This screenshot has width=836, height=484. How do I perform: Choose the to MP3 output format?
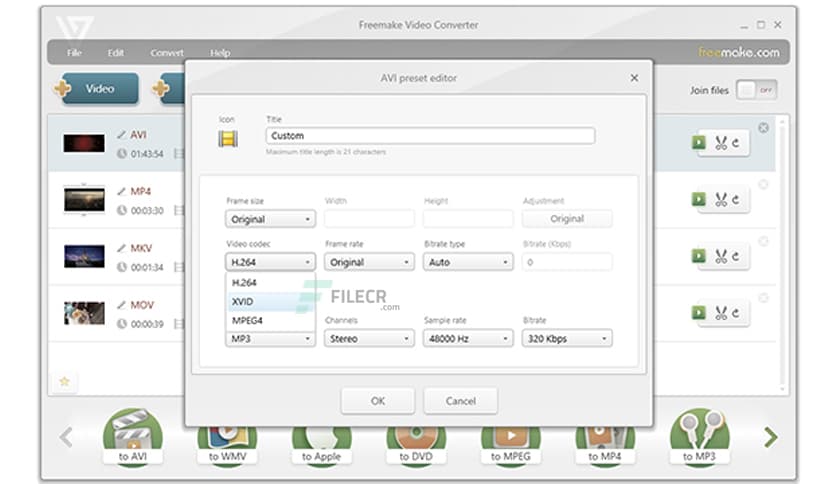tap(700, 438)
